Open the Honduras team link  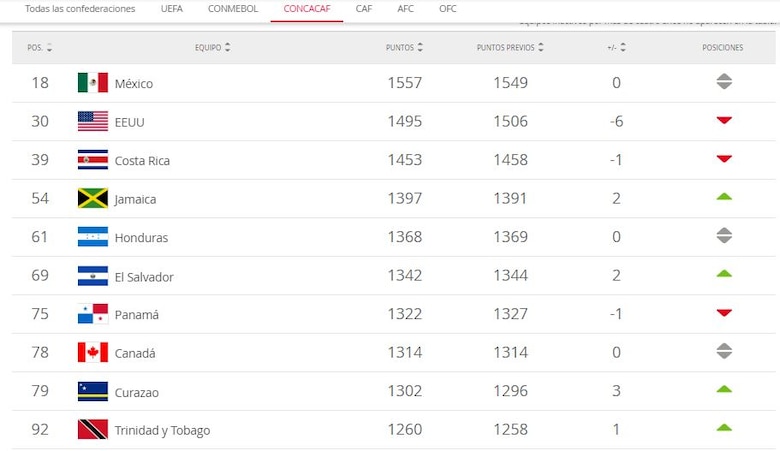coord(141,238)
